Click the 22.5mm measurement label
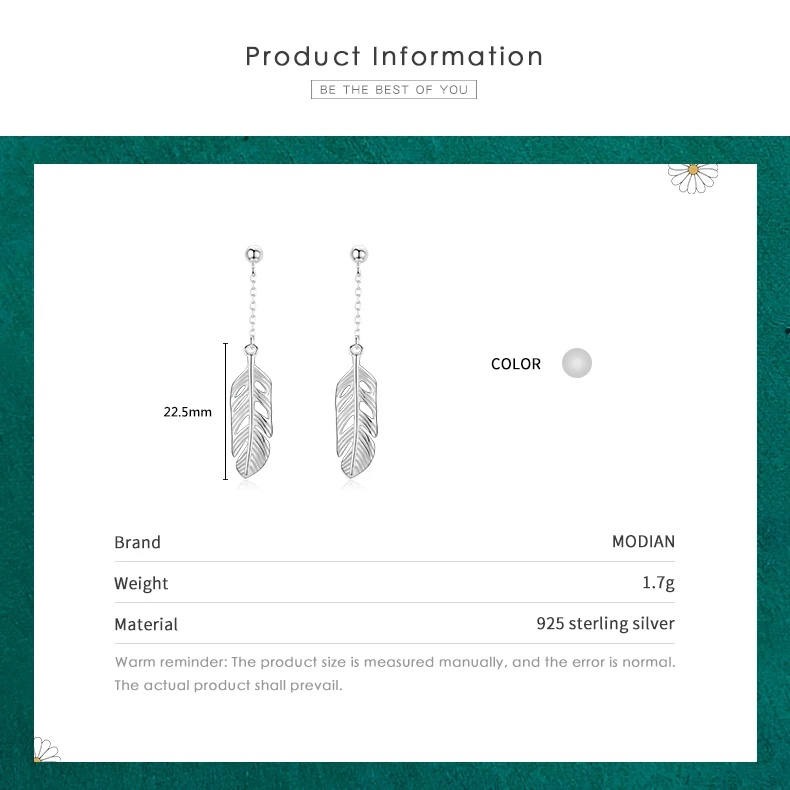Screen dimensions: 790x790 point(187,412)
